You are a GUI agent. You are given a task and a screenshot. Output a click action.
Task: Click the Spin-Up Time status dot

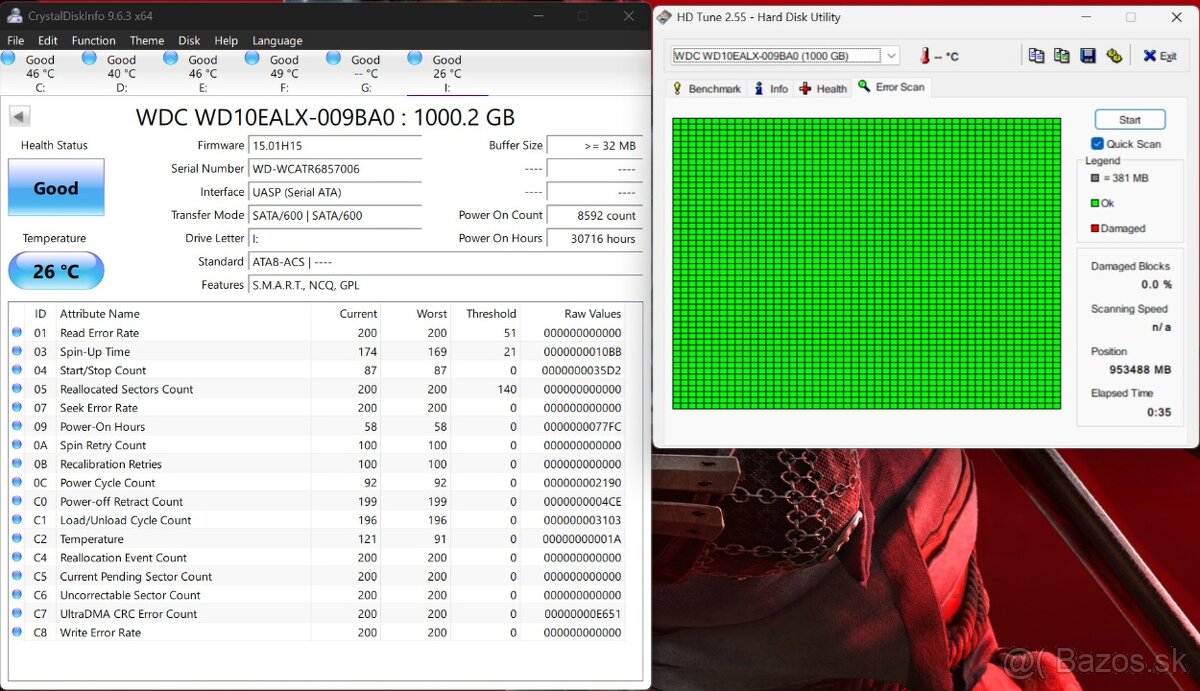coord(17,352)
